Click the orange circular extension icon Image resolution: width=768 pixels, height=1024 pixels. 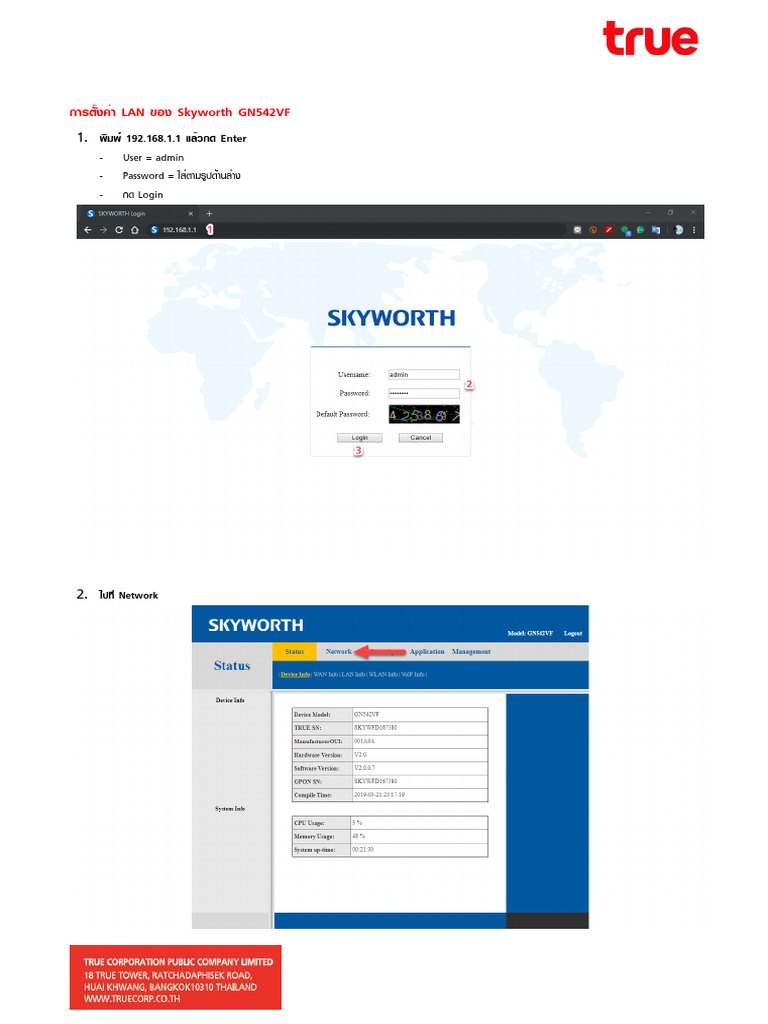tap(593, 230)
